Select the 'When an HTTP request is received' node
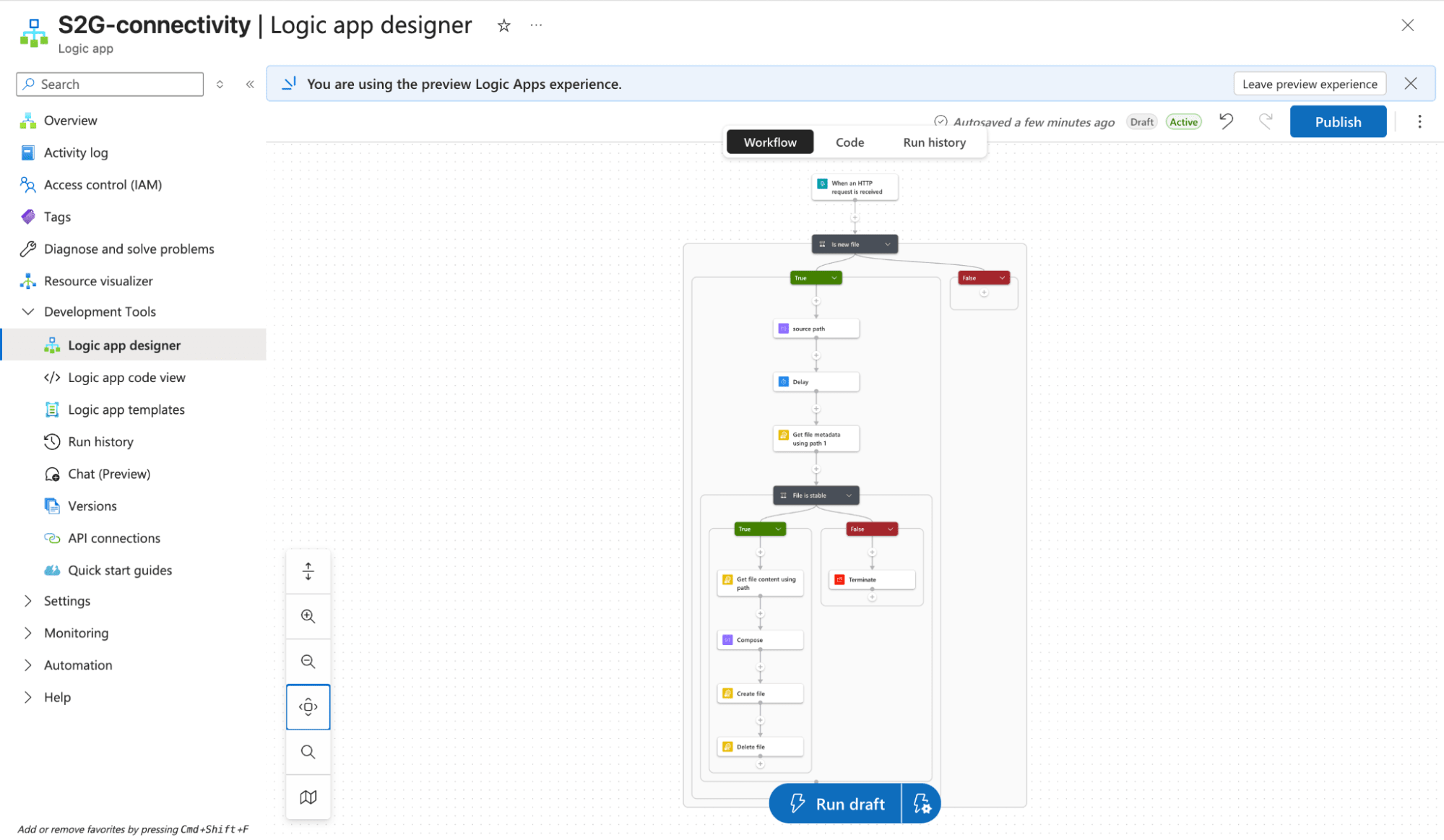The image size is (1444, 840). point(855,187)
